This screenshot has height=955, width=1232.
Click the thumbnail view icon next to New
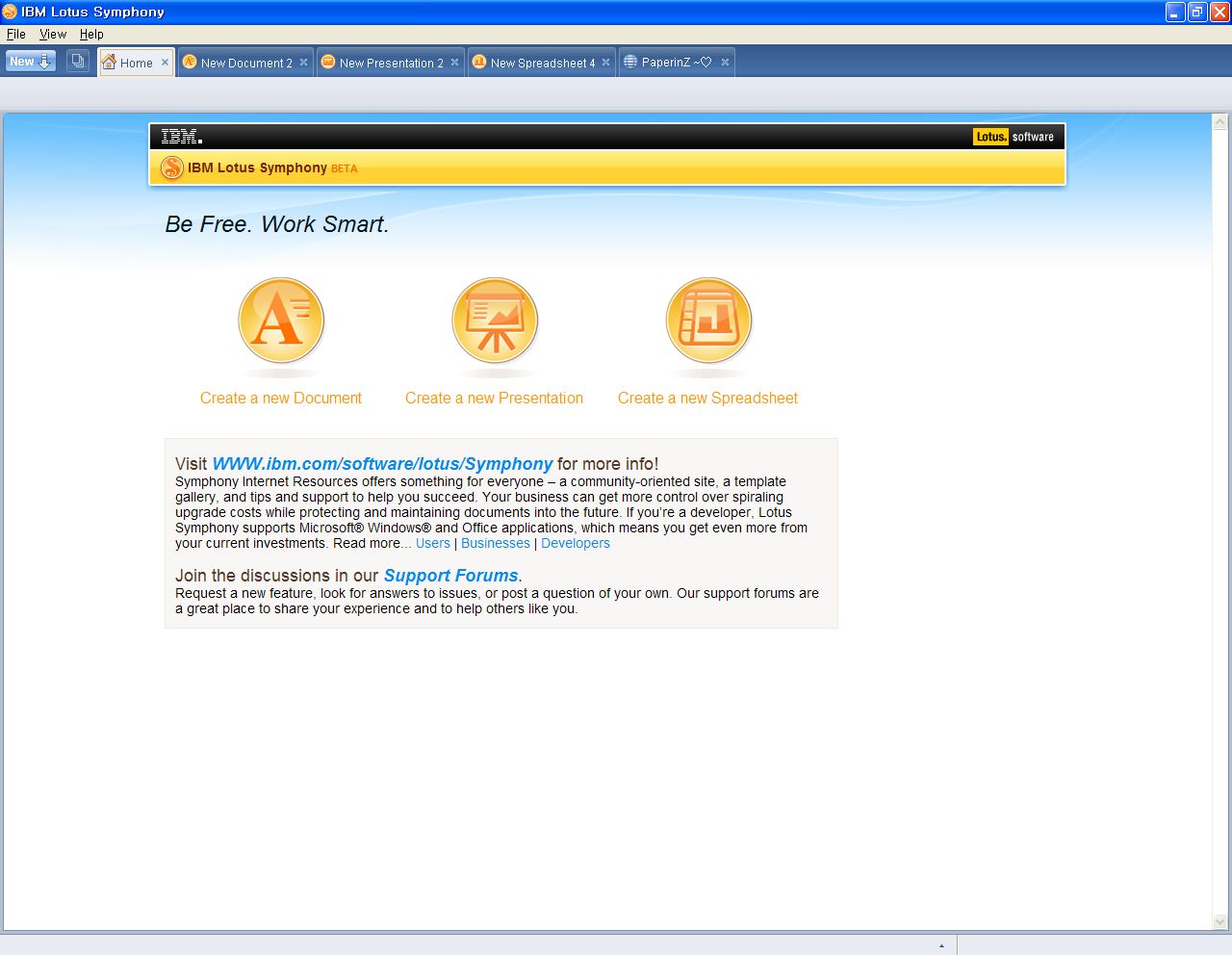(78, 62)
